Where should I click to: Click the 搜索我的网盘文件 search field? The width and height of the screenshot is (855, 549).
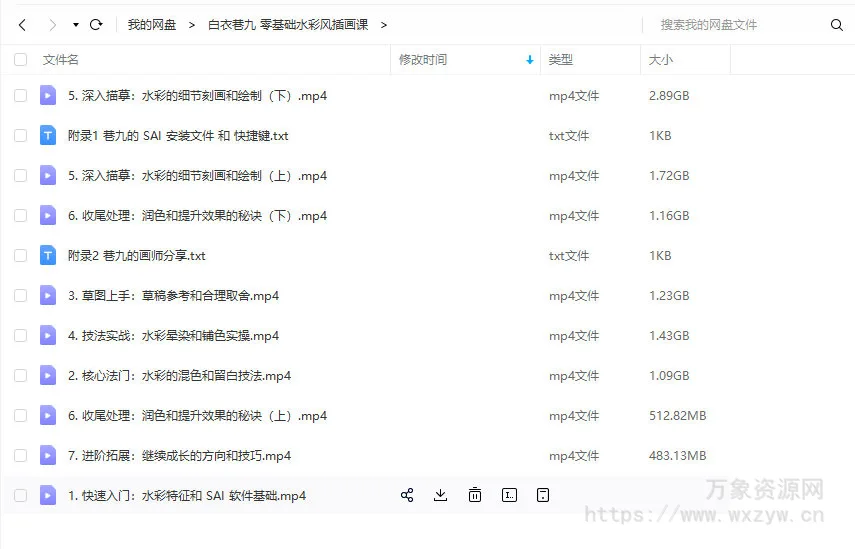coord(735,24)
